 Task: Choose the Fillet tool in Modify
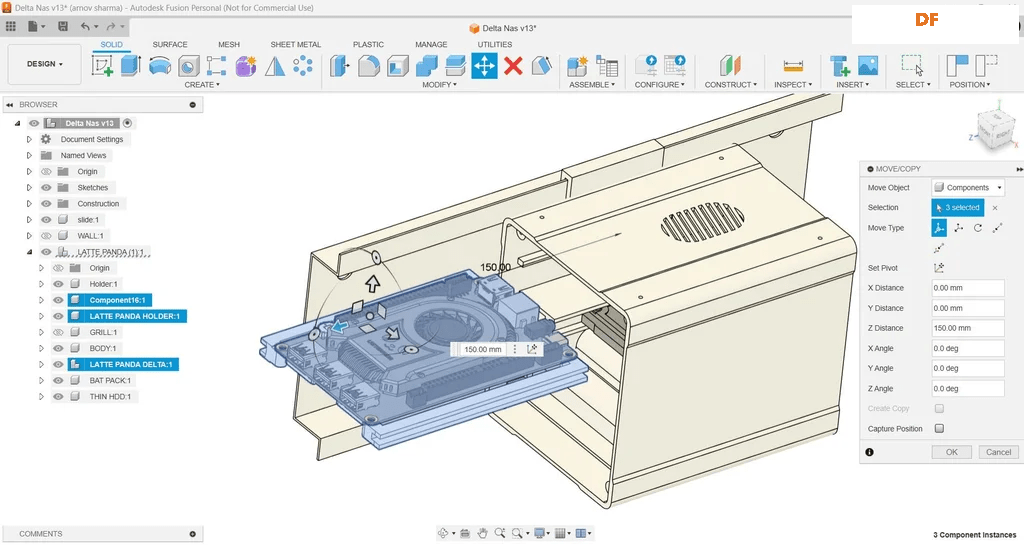pos(369,66)
